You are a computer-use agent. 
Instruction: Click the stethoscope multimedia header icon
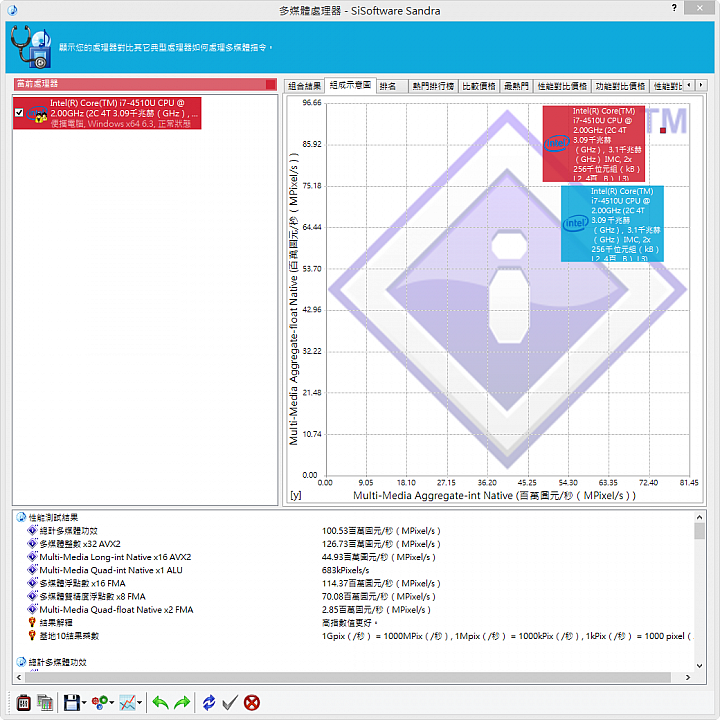tap(30, 47)
